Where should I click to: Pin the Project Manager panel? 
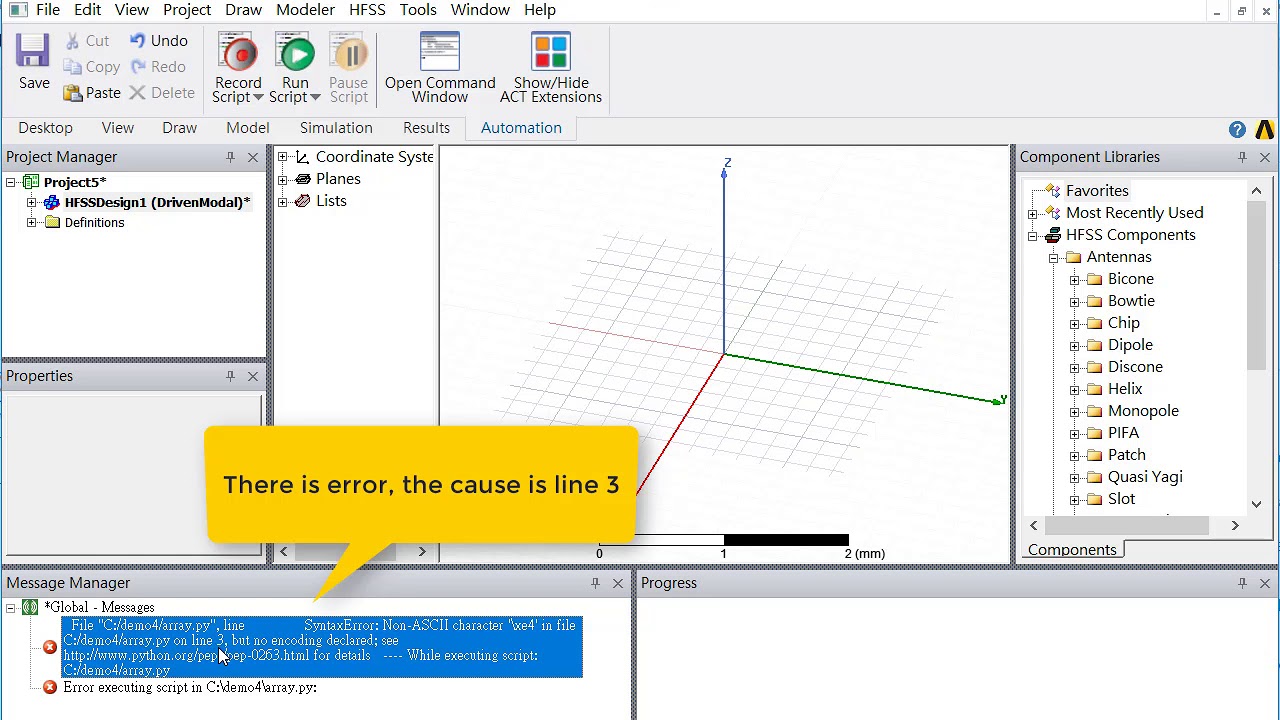pyautogui.click(x=230, y=157)
